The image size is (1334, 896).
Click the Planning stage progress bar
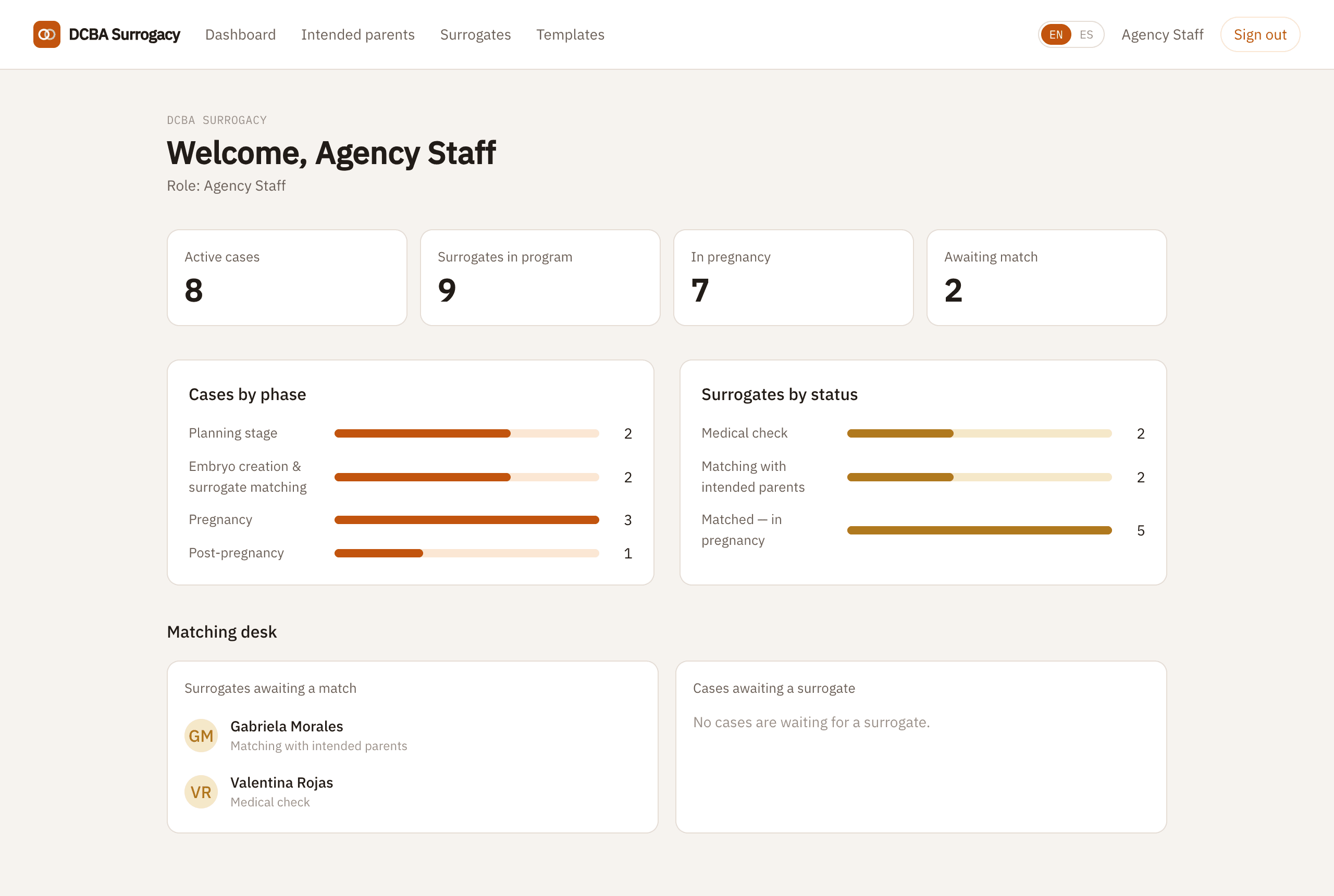pyautogui.click(x=466, y=434)
